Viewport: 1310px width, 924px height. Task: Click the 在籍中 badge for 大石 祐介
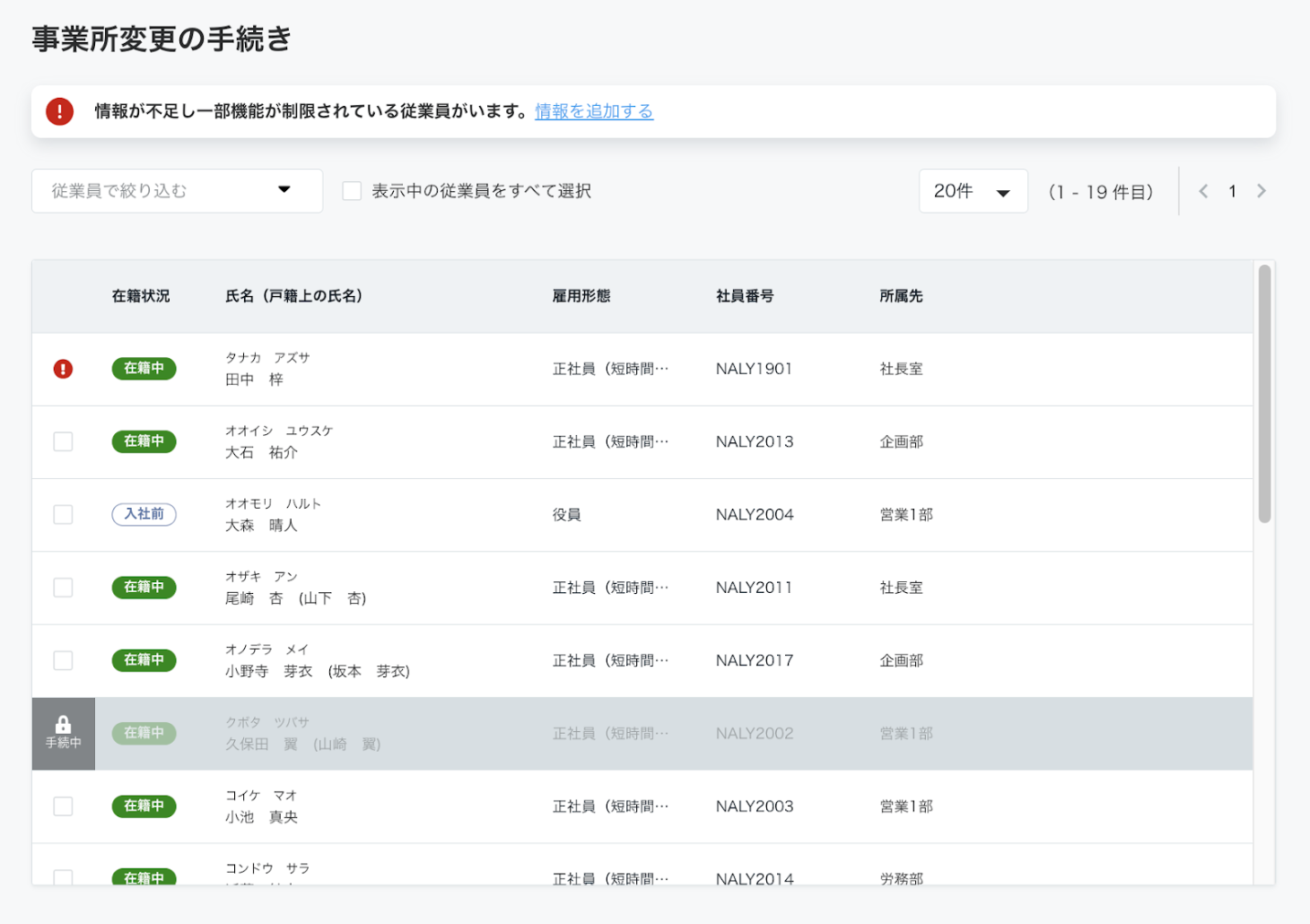pyautogui.click(x=144, y=441)
